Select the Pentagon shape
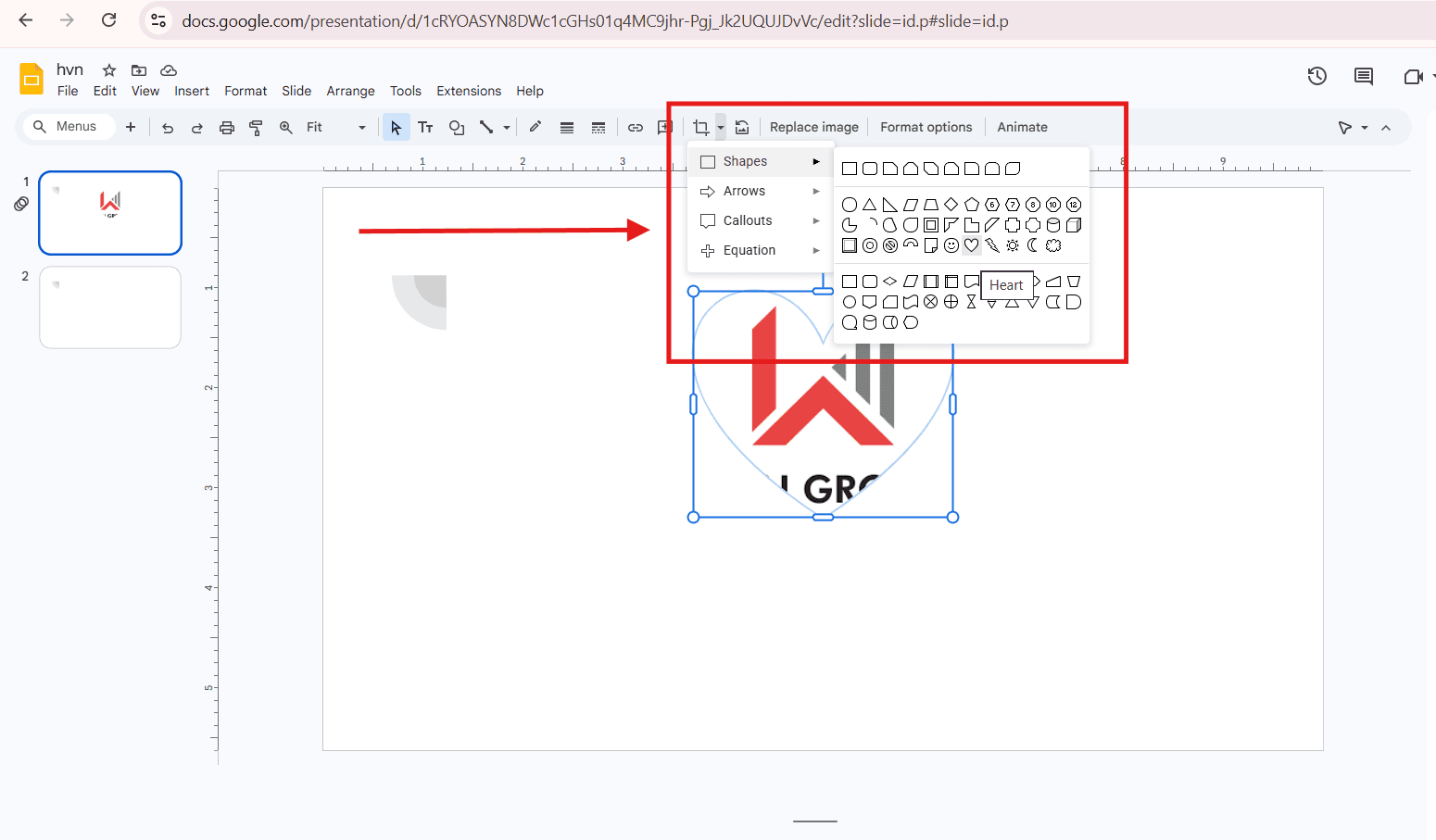Viewport: 1436px width, 840px height. [972, 205]
